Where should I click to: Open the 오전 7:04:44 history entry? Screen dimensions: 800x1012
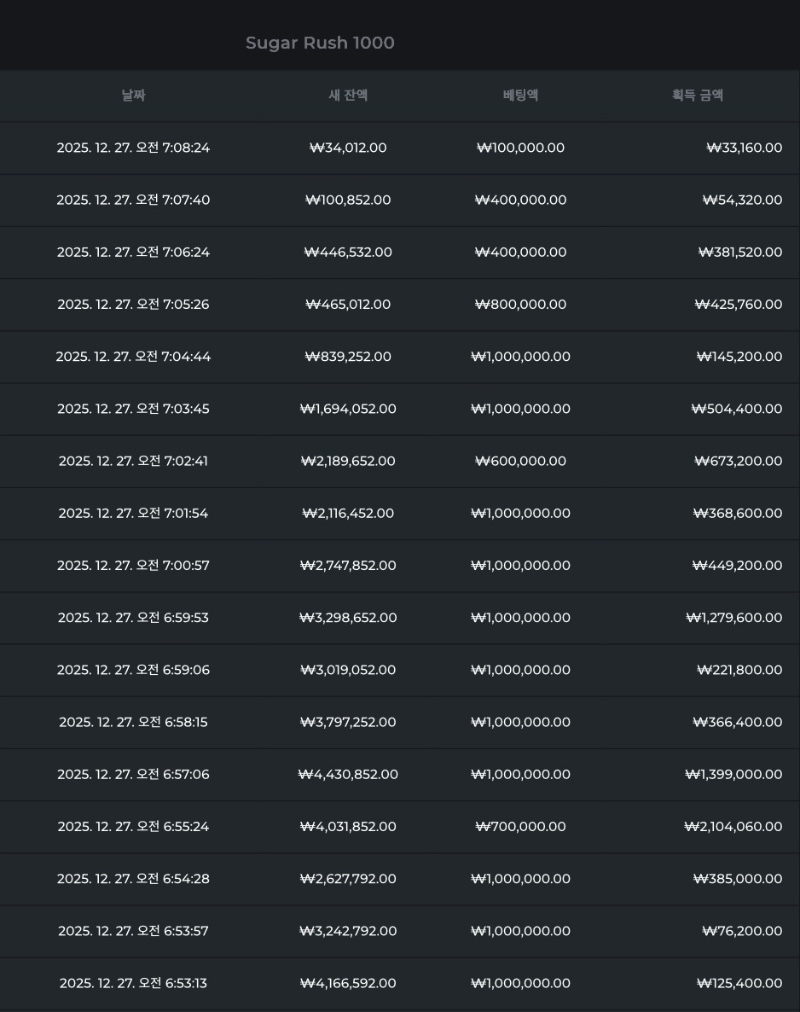click(x=133, y=357)
